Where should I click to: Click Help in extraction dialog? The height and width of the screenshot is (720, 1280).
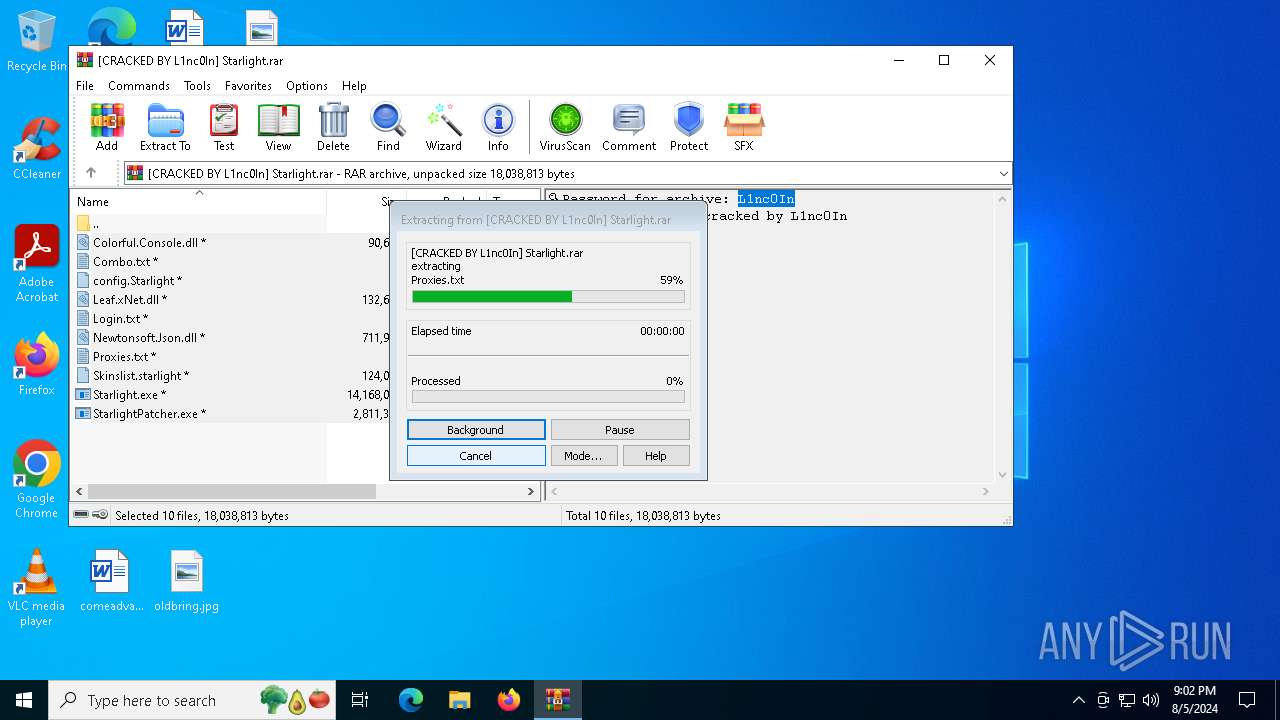pyautogui.click(x=656, y=456)
